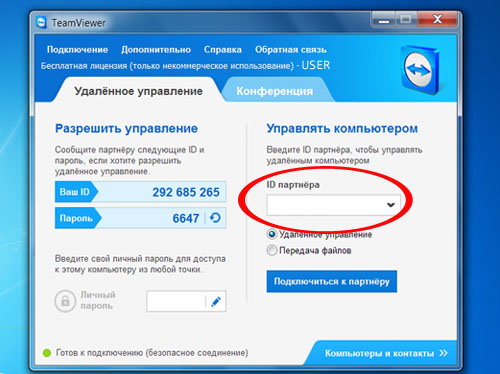Screen dimensions: 500x374
Task: Open the Подключение menu
Action: [x=77, y=50]
